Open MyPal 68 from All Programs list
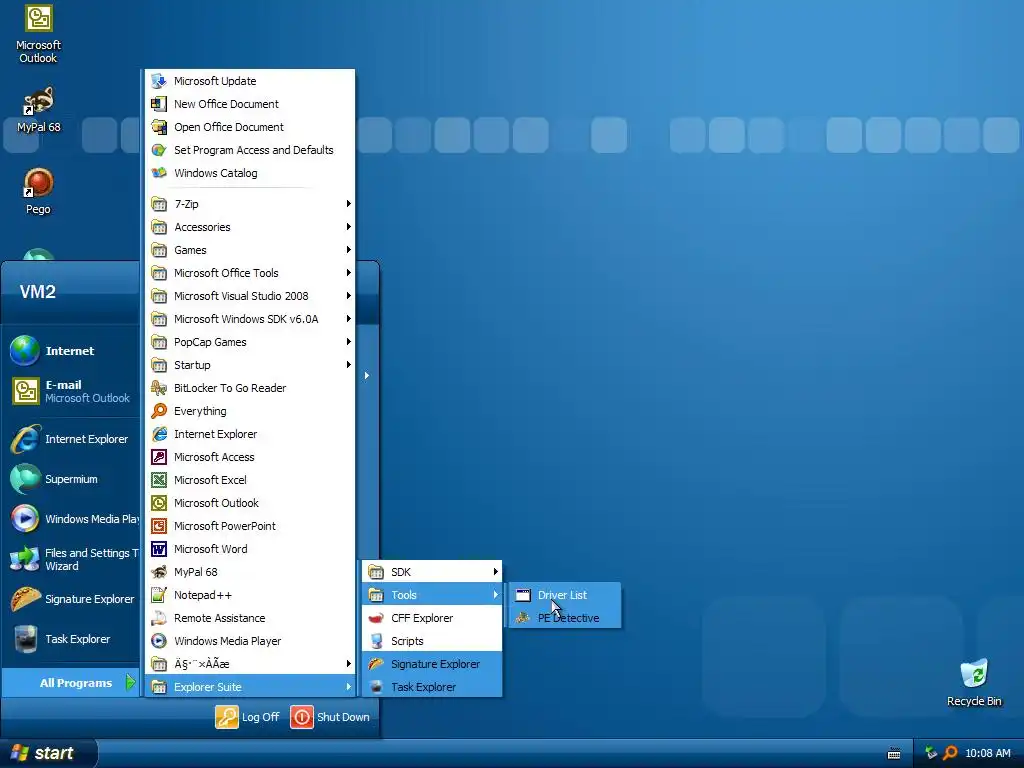This screenshot has width=1024, height=768. 251,571
